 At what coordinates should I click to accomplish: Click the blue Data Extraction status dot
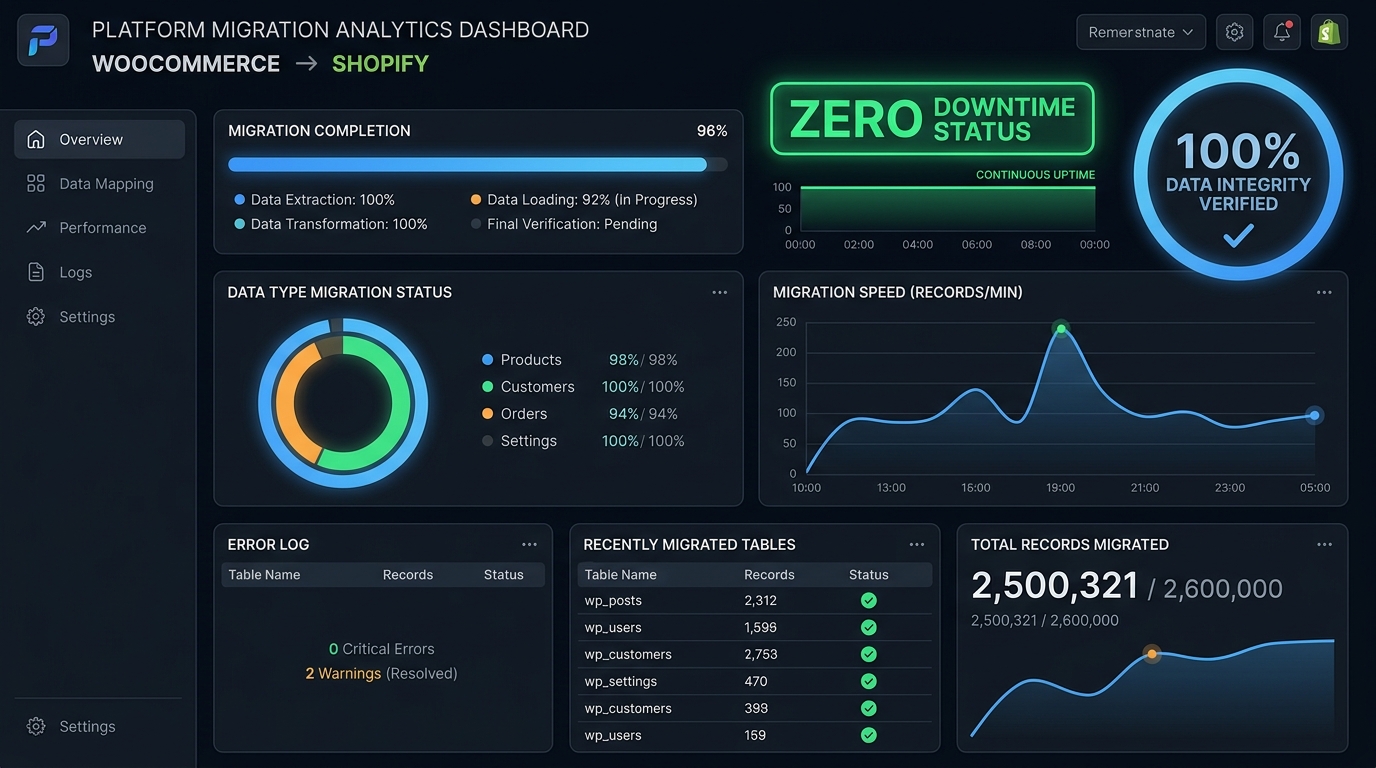[x=240, y=200]
